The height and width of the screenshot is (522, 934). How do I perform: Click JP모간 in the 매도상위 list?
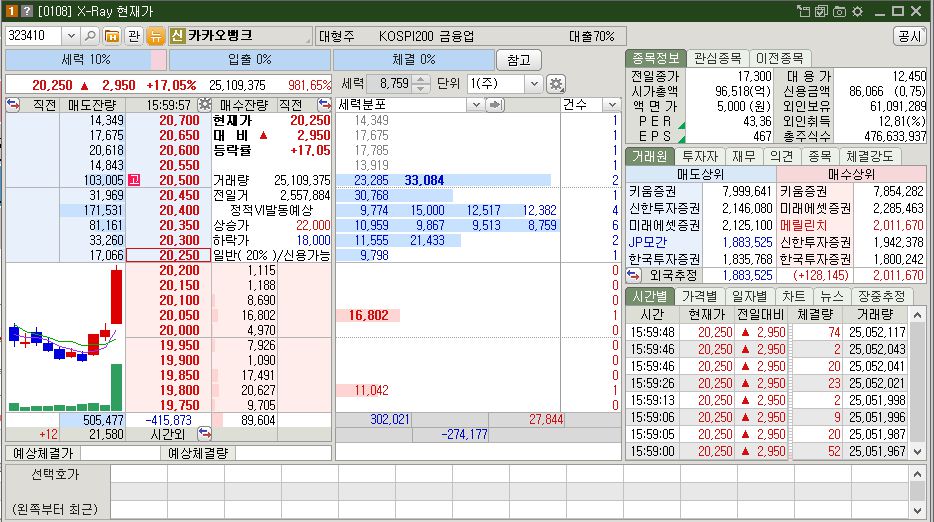(647, 242)
